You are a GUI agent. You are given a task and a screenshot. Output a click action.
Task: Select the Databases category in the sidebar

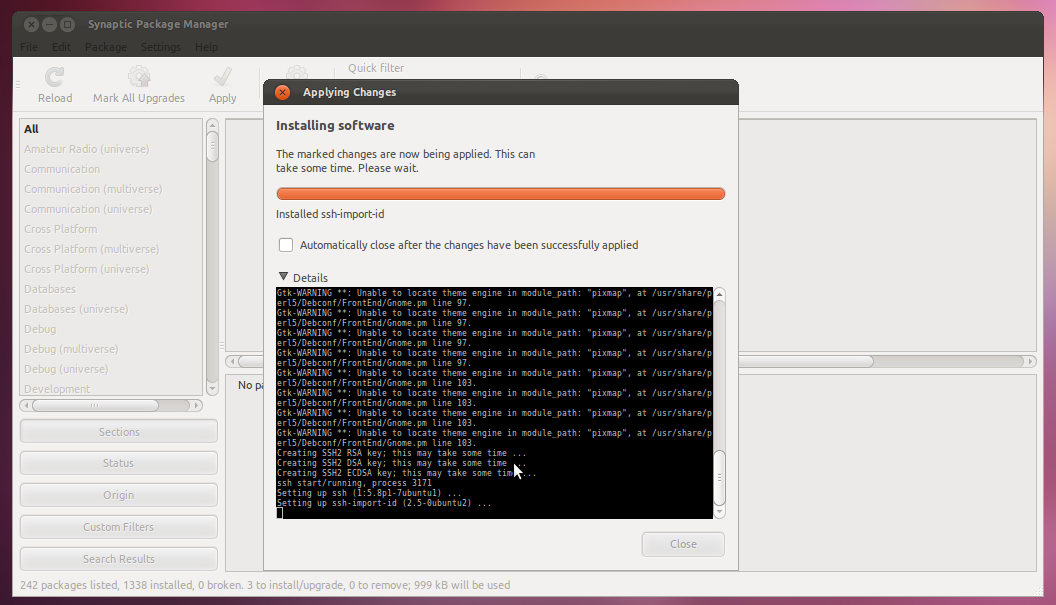[48, 288]
